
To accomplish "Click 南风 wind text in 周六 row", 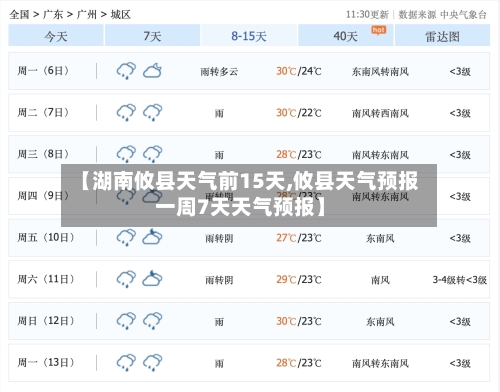I will click(x=380, y=280).
